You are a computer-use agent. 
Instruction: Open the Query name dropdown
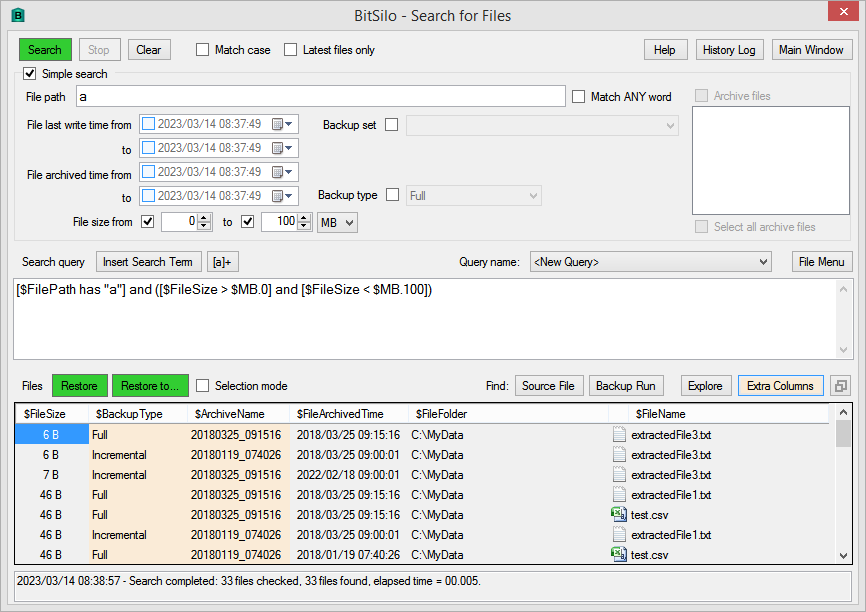coord(650,262)
